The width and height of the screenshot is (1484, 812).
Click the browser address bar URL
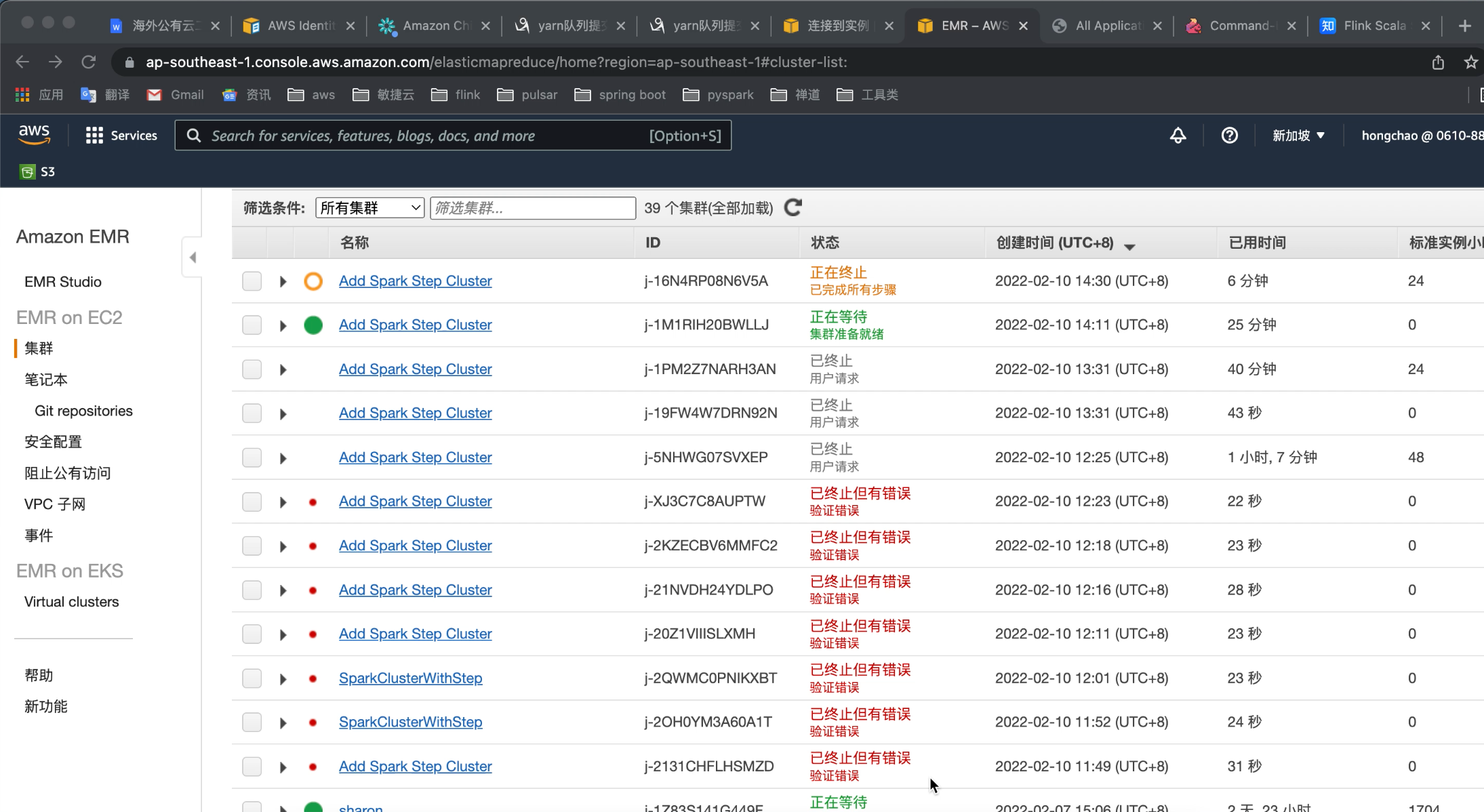click(x=496, y=62)
